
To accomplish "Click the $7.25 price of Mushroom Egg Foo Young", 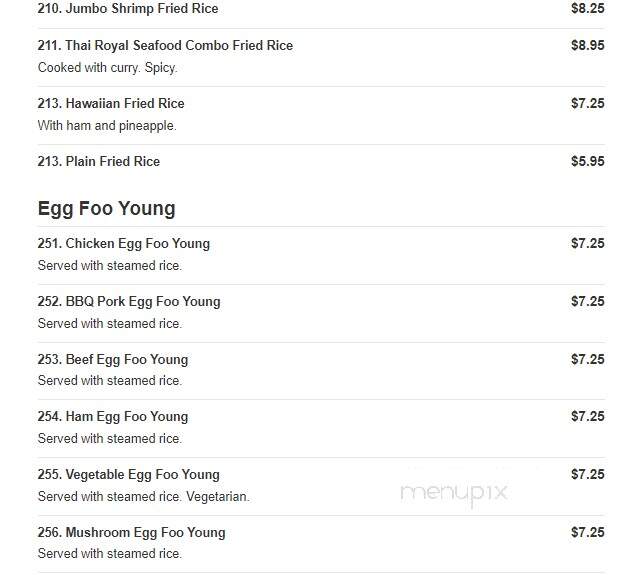I will tap(588, 533).
